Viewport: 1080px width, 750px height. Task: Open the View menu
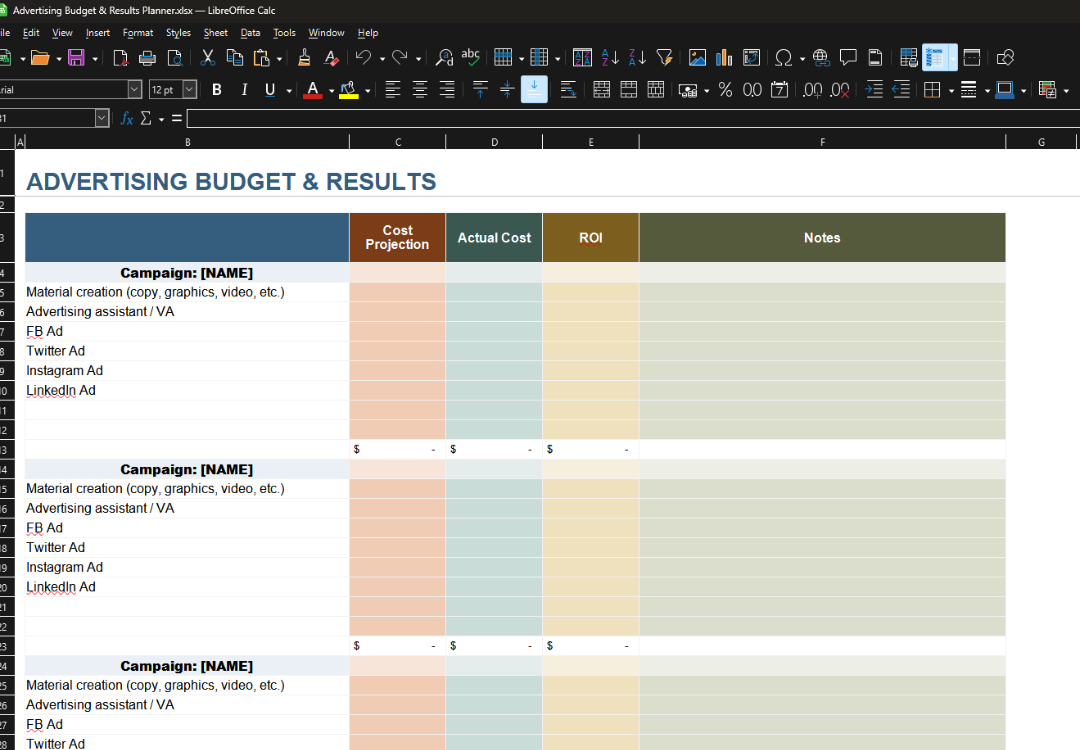62,32
